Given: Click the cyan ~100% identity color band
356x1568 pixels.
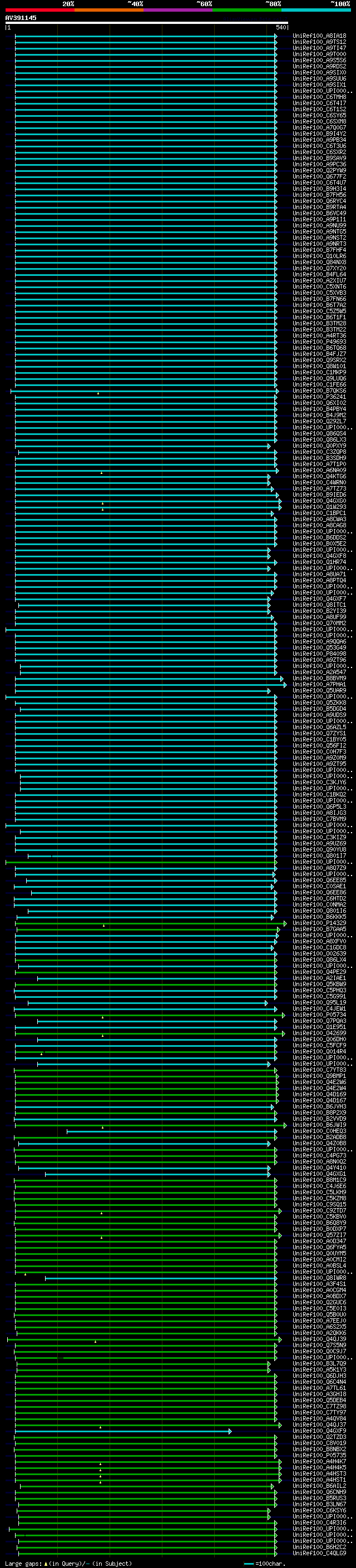Looking at the screenshot, I should point(317,11).
